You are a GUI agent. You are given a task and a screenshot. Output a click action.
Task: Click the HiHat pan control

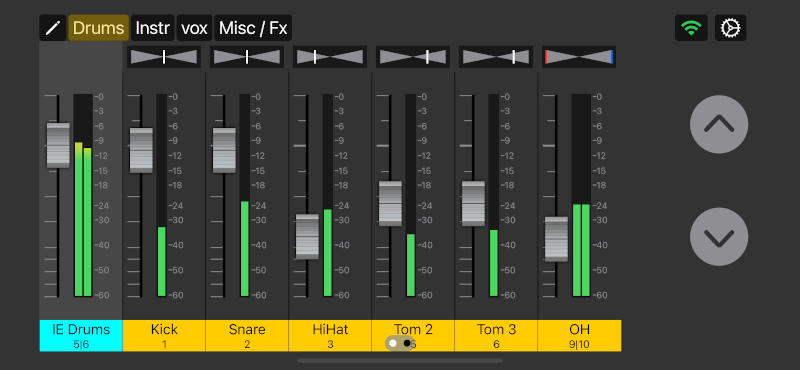point(330,57)
